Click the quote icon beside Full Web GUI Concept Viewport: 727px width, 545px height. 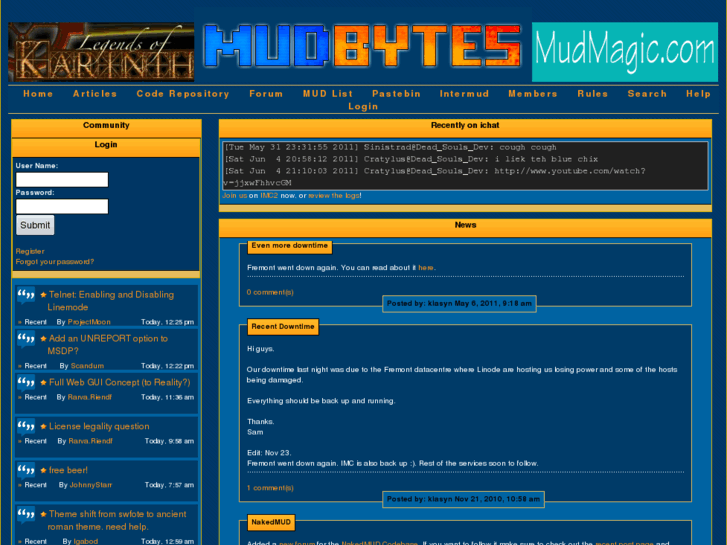tap(26, 382)
